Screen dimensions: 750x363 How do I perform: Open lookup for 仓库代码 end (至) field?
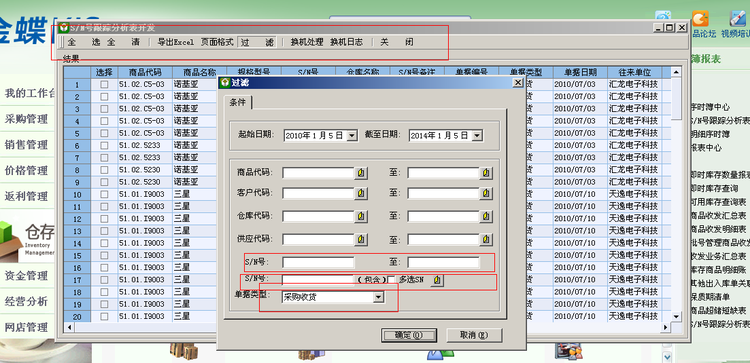[x=486, y=217]
